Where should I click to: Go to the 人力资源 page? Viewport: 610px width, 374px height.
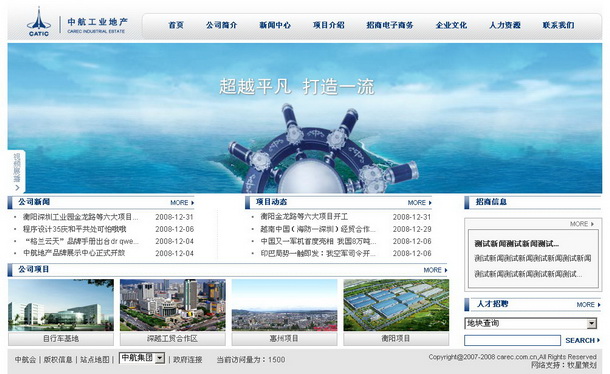[x=505, y=25]
